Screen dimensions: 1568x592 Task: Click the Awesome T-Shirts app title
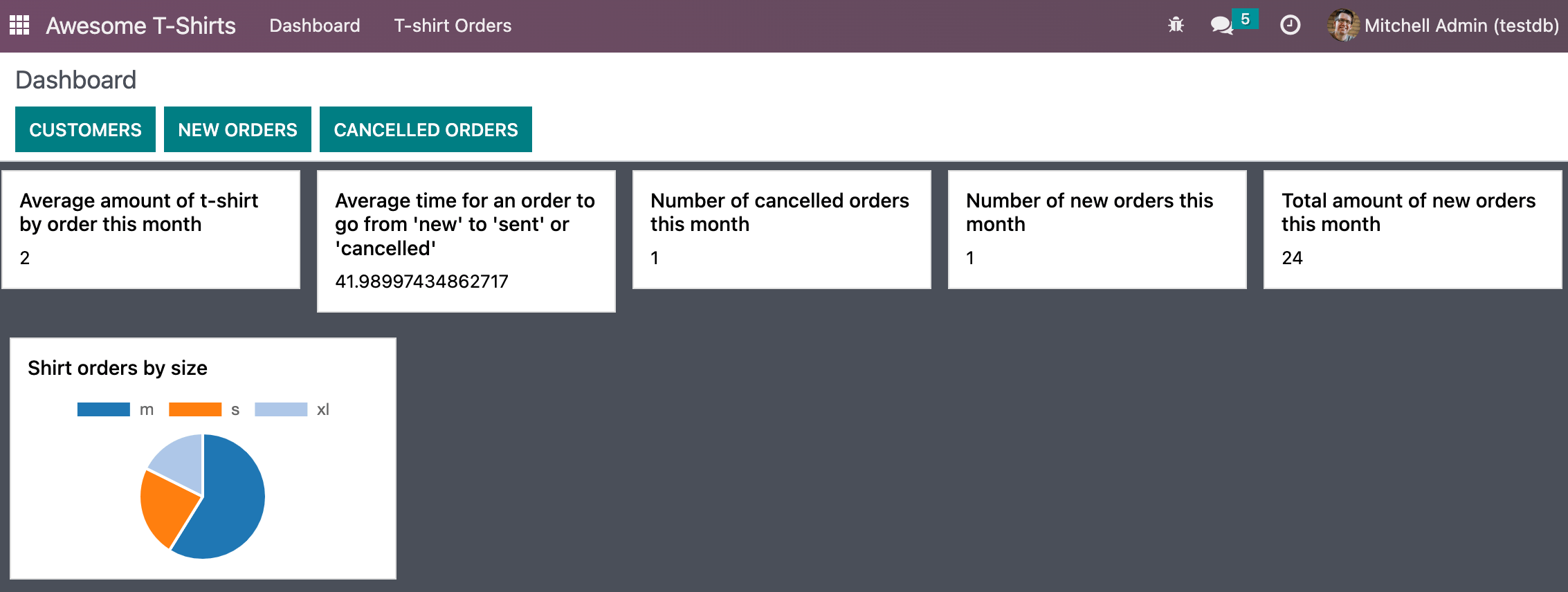point(141,26)
